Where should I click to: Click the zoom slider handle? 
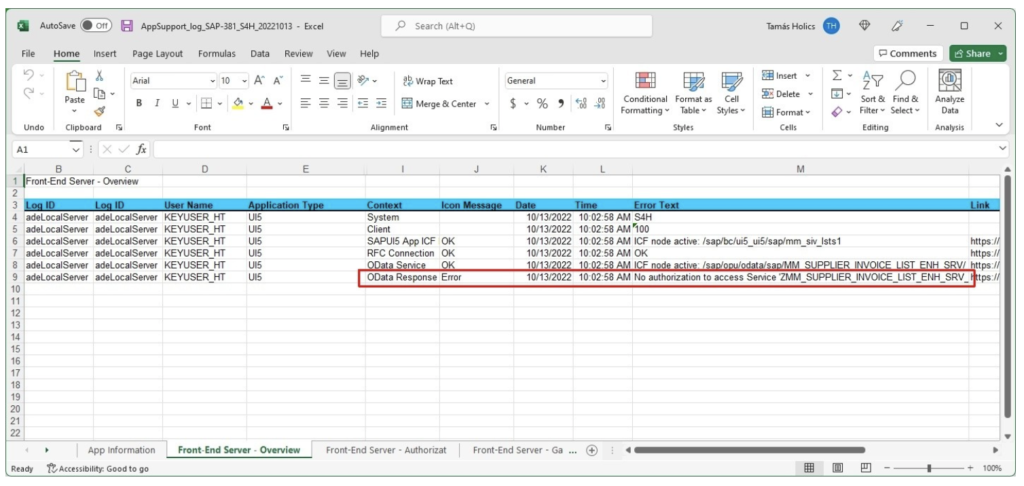coord(929,468)
